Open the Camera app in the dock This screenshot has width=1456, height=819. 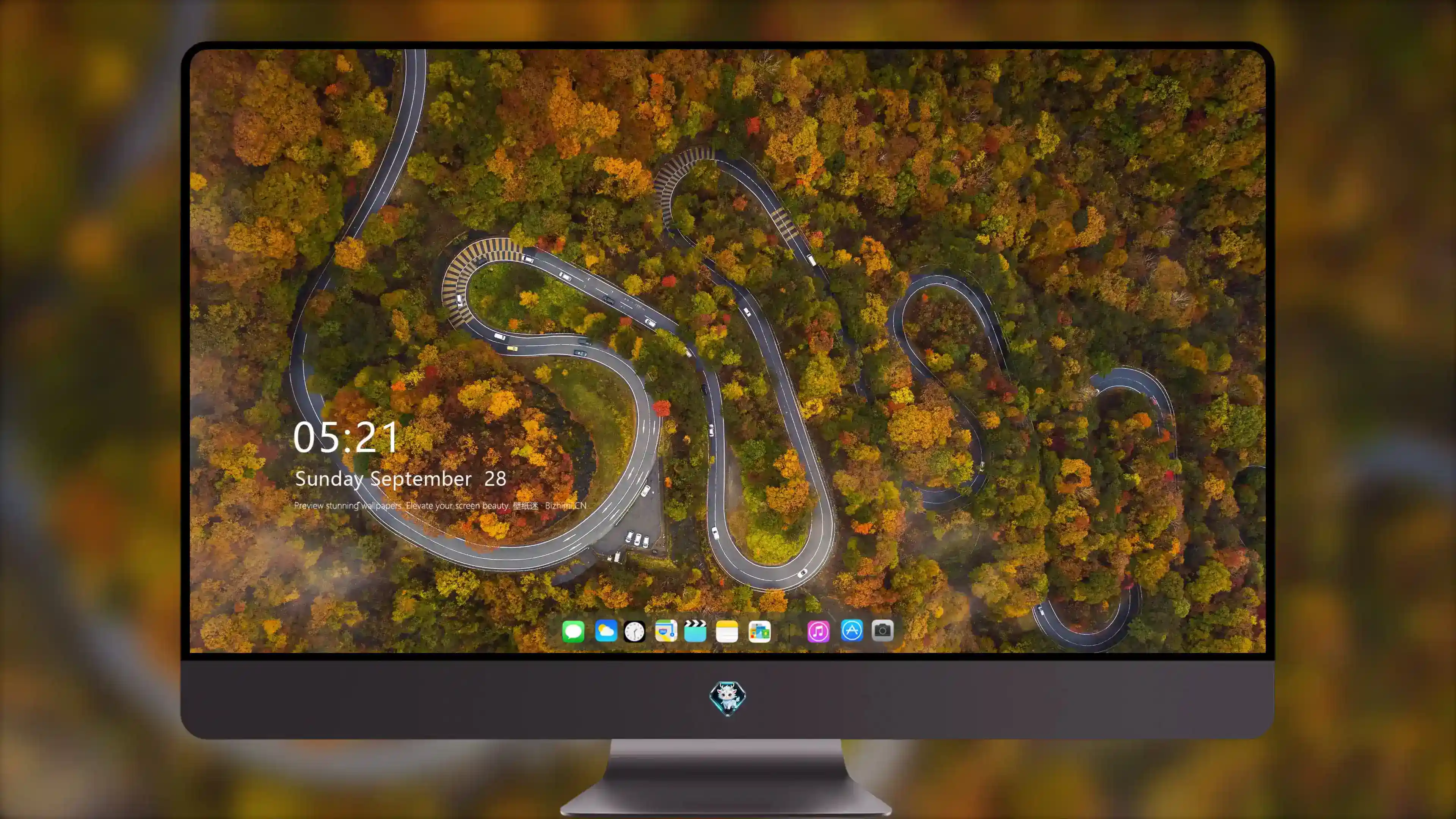pos(882,630)
